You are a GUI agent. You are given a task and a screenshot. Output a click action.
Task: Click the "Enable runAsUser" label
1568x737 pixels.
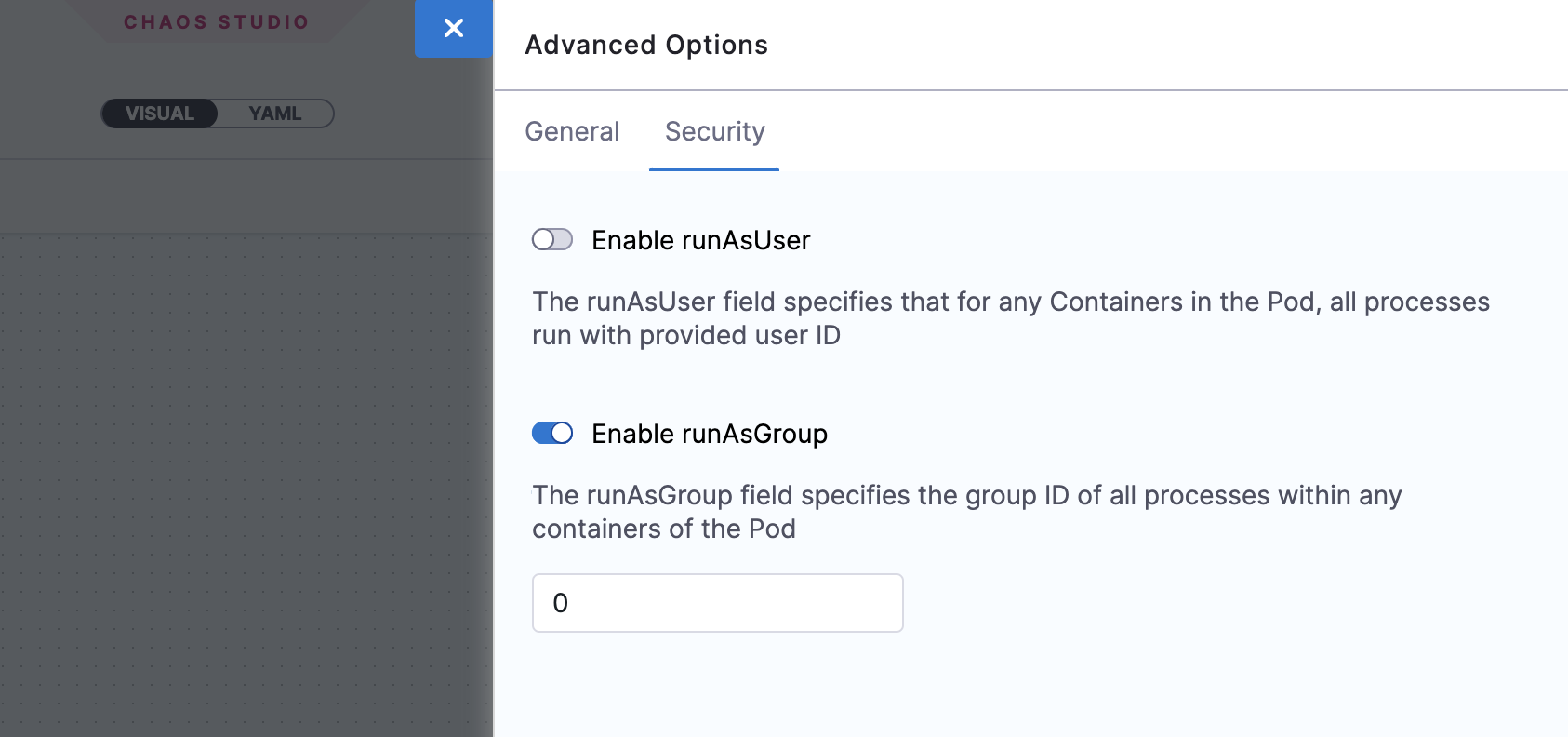click(700, 240)
